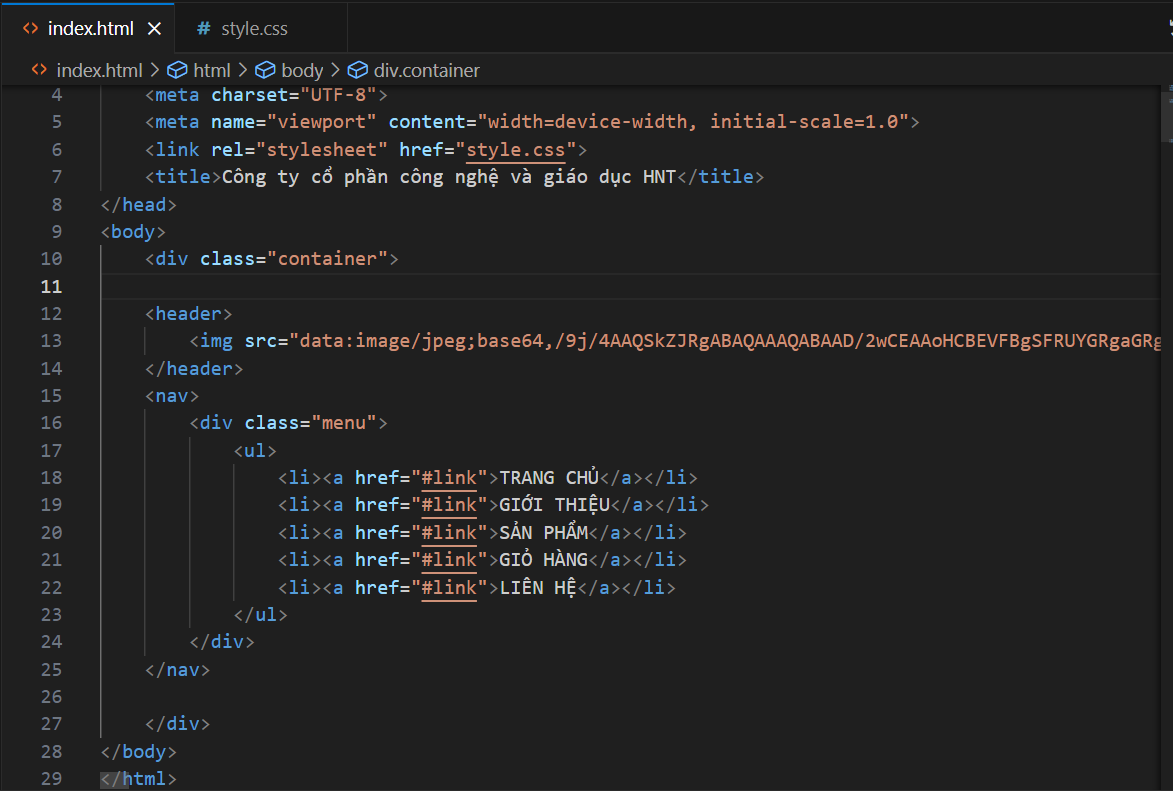Image resolution: width=1173 pixels, height=791 pixels.
Task: Click the "SẢN PHẨM" link text
Action: click(x=544, y=532)
